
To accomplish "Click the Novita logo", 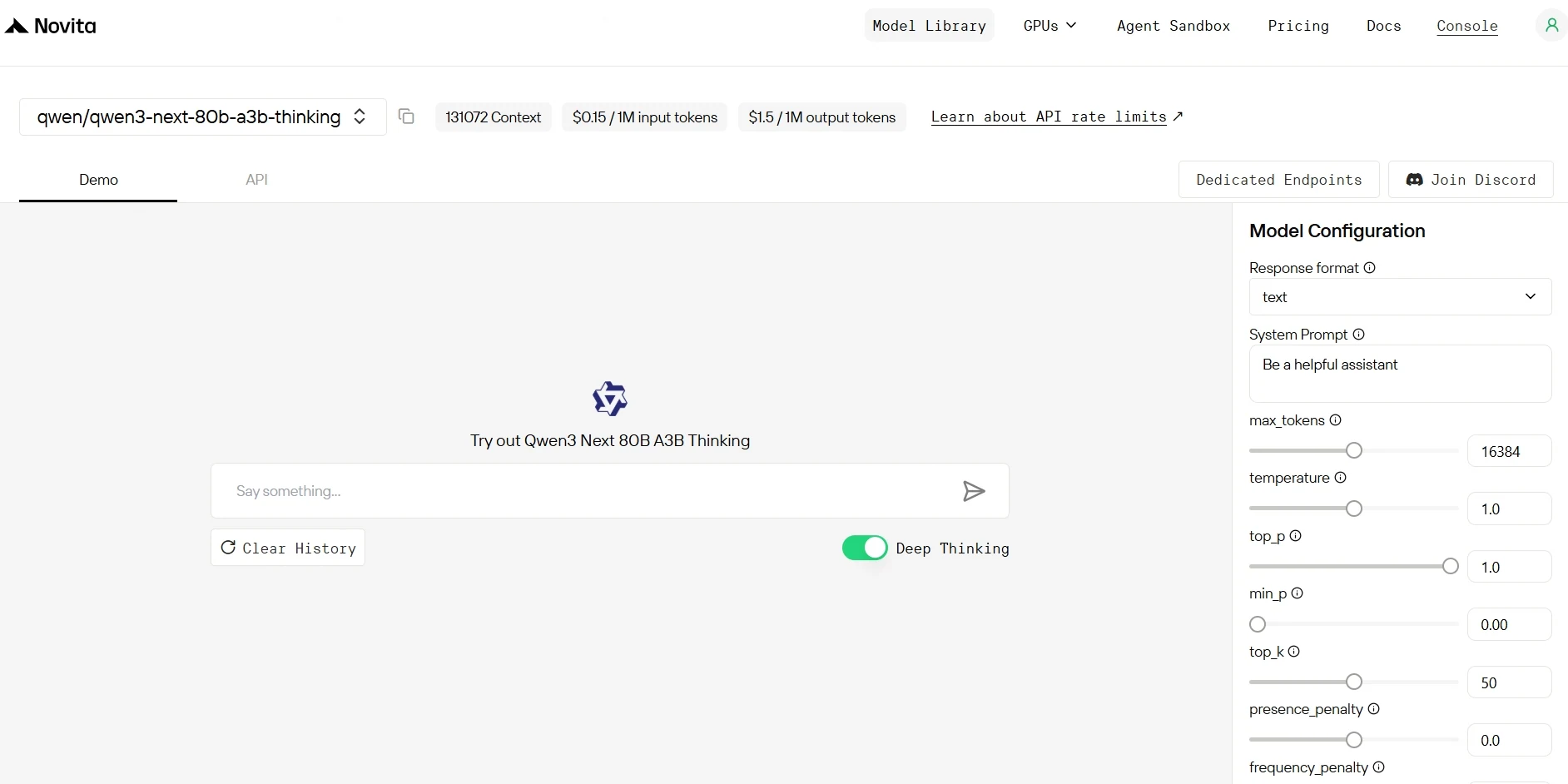I will [51, 27].
